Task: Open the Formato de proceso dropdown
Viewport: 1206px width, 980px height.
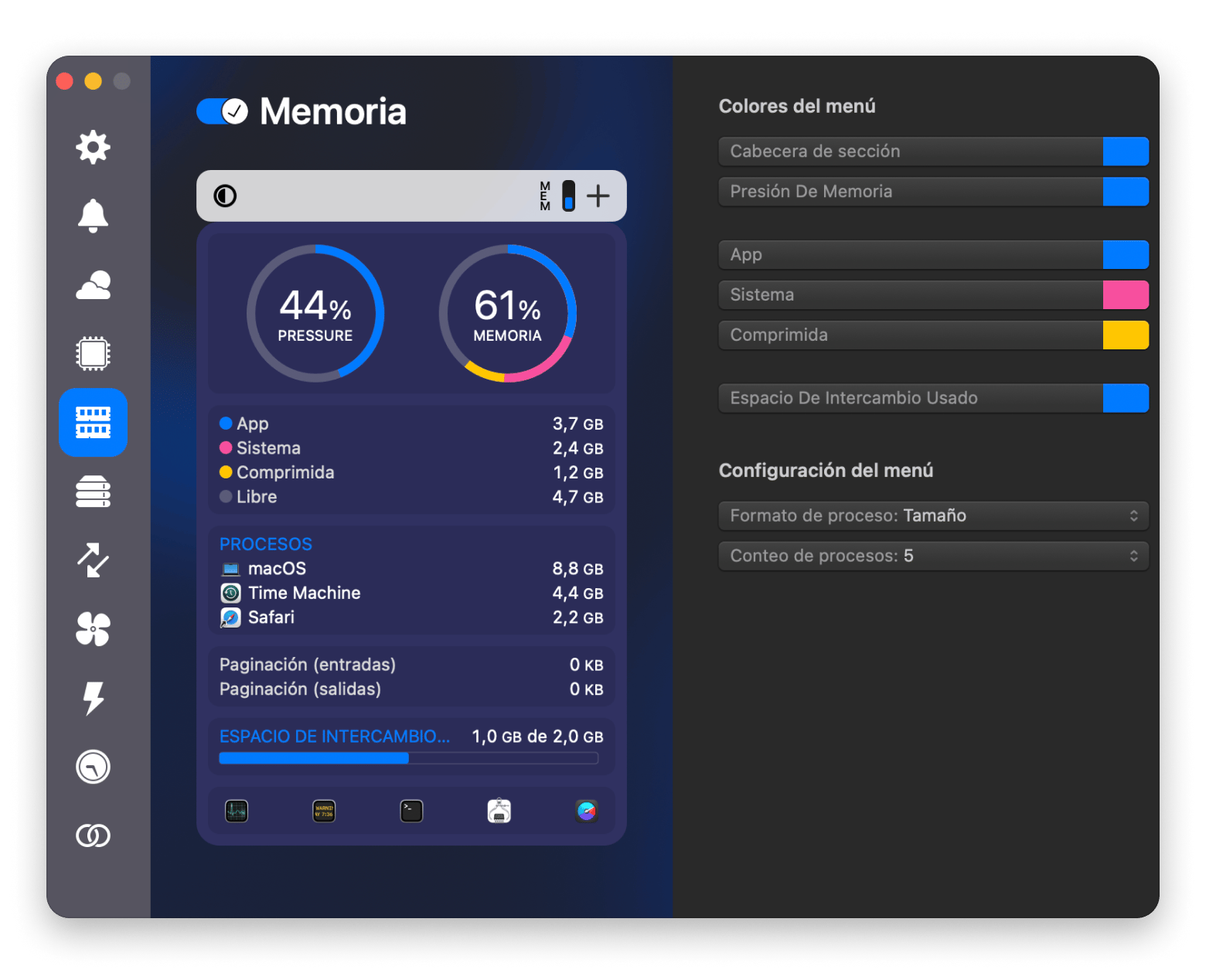Action: [x=933, y=516]
